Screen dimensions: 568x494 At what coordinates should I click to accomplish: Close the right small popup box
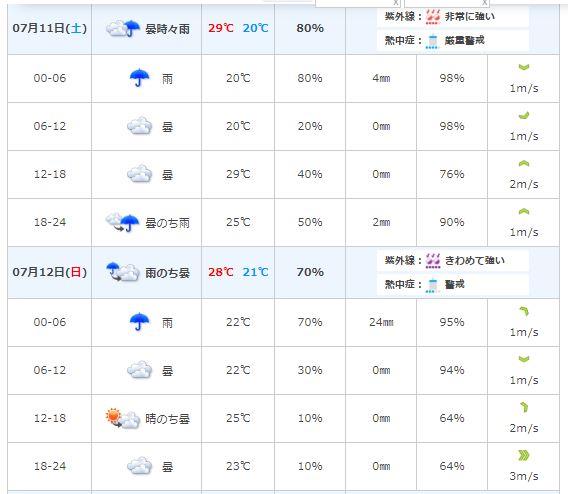[484, 3]
